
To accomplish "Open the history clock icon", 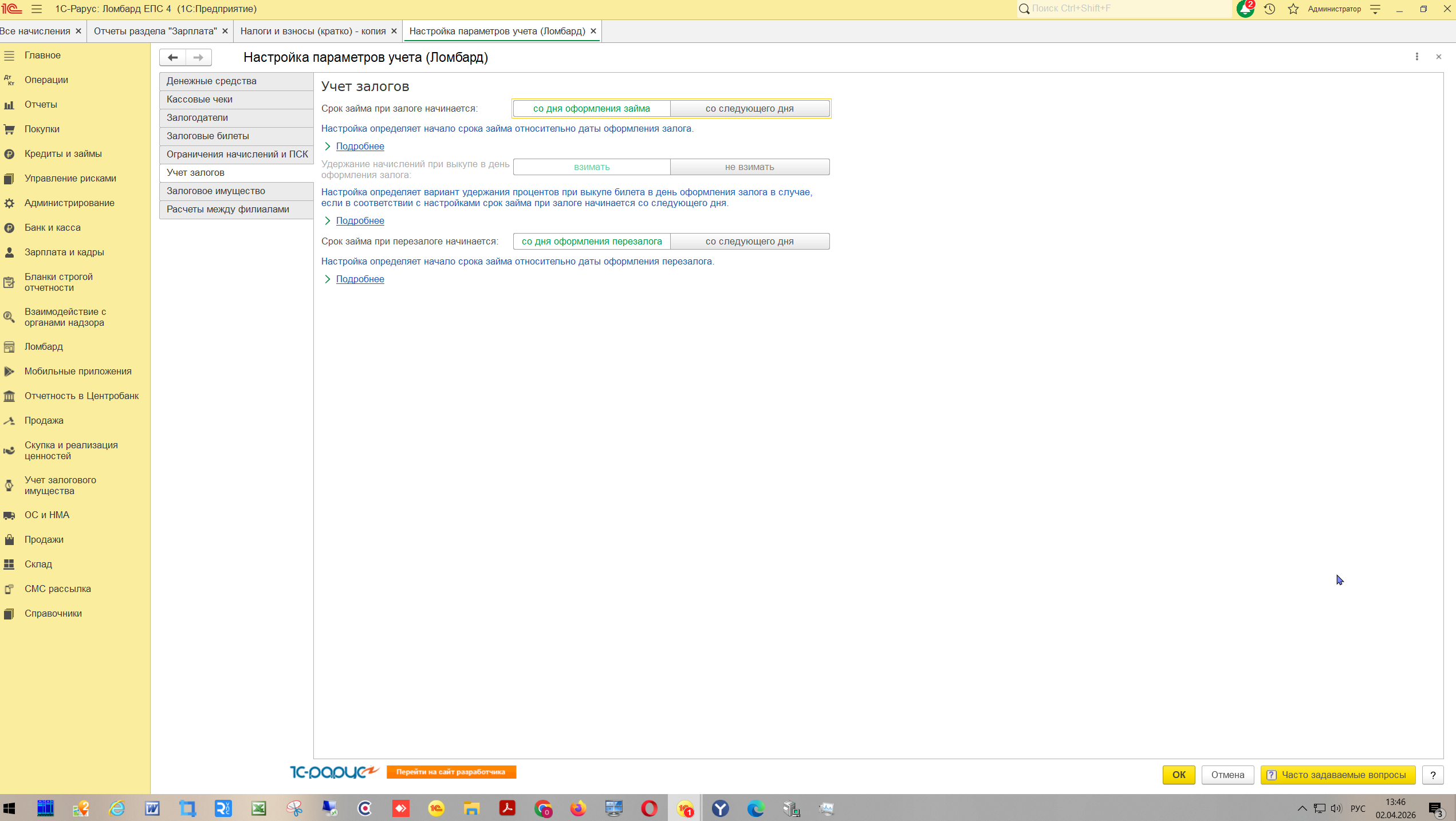I will click(x=1269, y=9).
